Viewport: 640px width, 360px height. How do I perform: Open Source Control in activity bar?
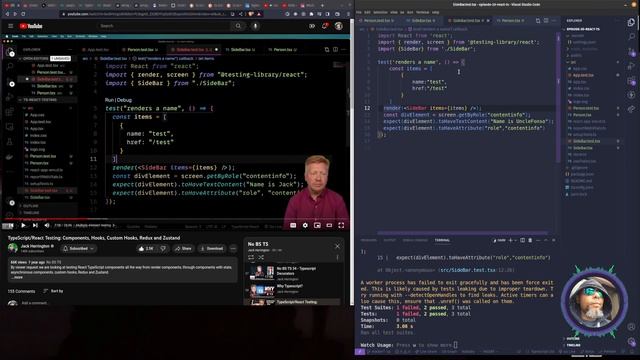(631, 51)
